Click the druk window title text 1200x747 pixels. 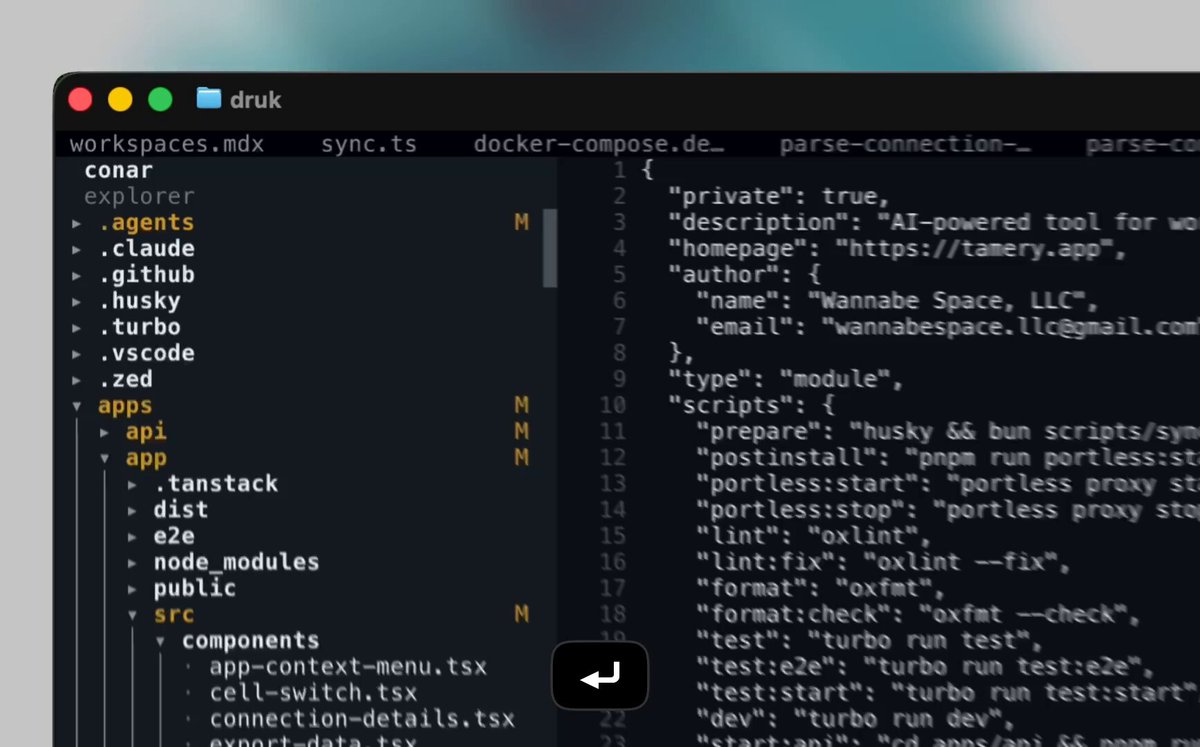256,99
